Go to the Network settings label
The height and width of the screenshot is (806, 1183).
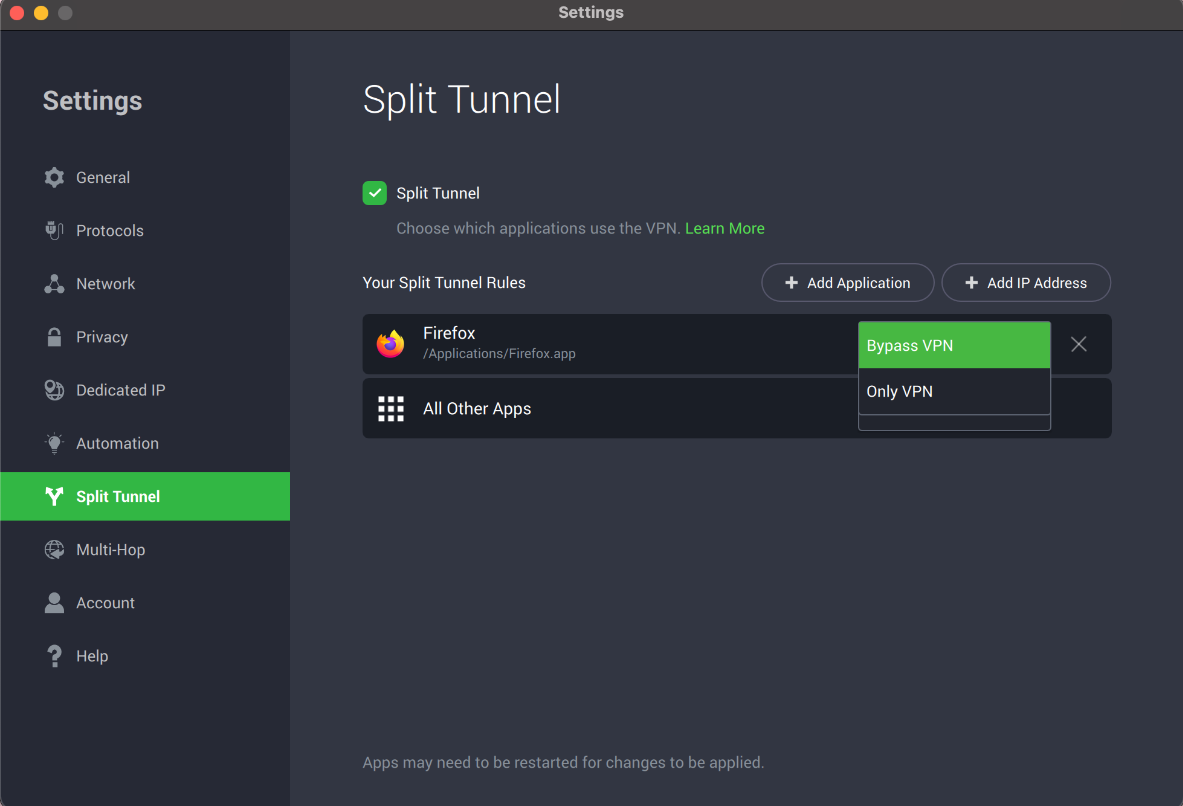click(x=105, y=284)
